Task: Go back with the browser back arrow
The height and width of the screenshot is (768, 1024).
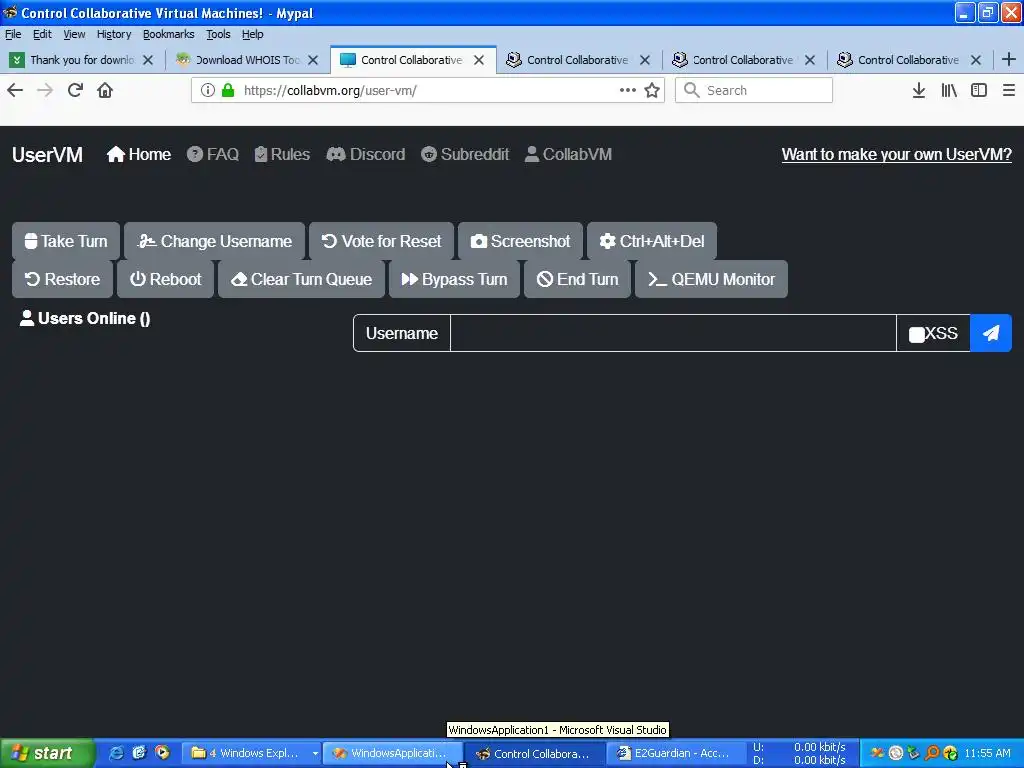Action: coord(15,90)
